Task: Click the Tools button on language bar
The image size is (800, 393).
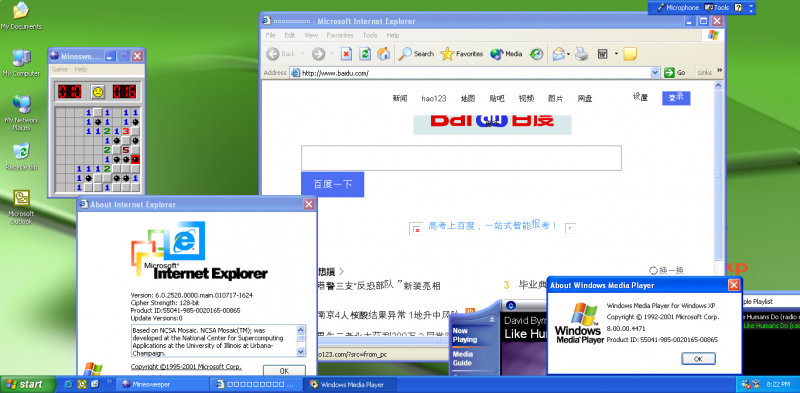Action: 716,8
